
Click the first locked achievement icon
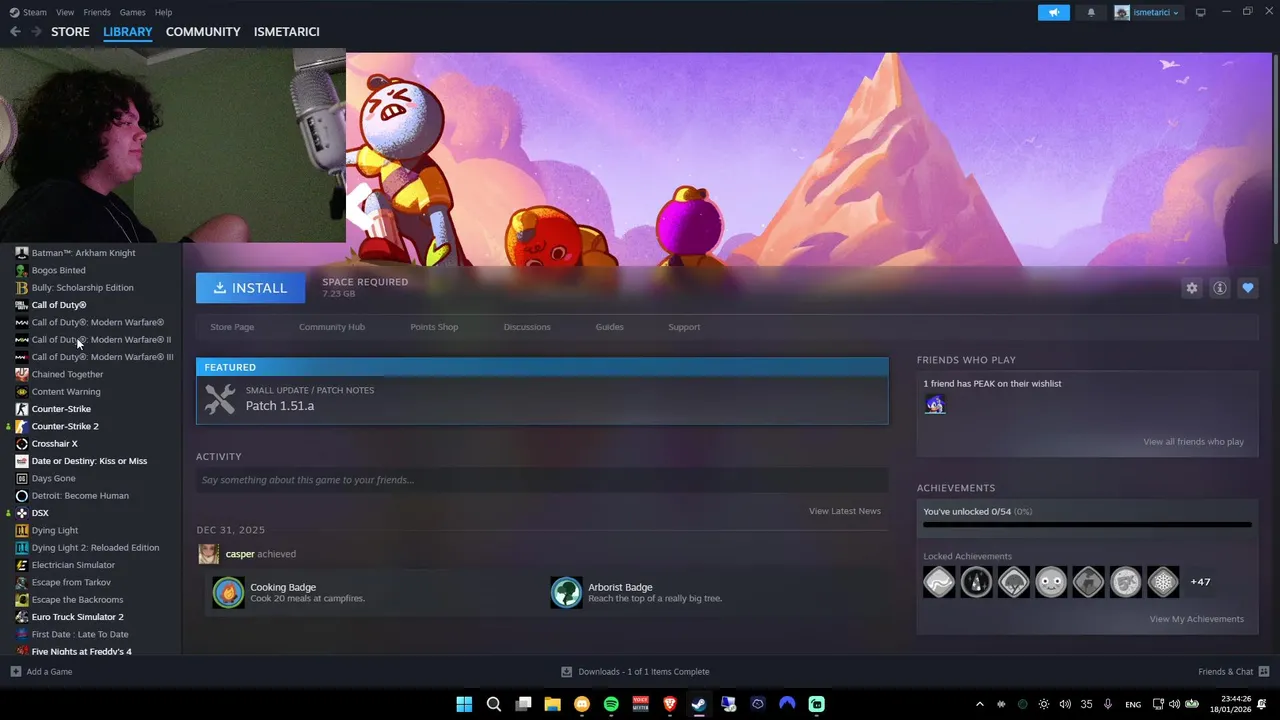[939, 582]
